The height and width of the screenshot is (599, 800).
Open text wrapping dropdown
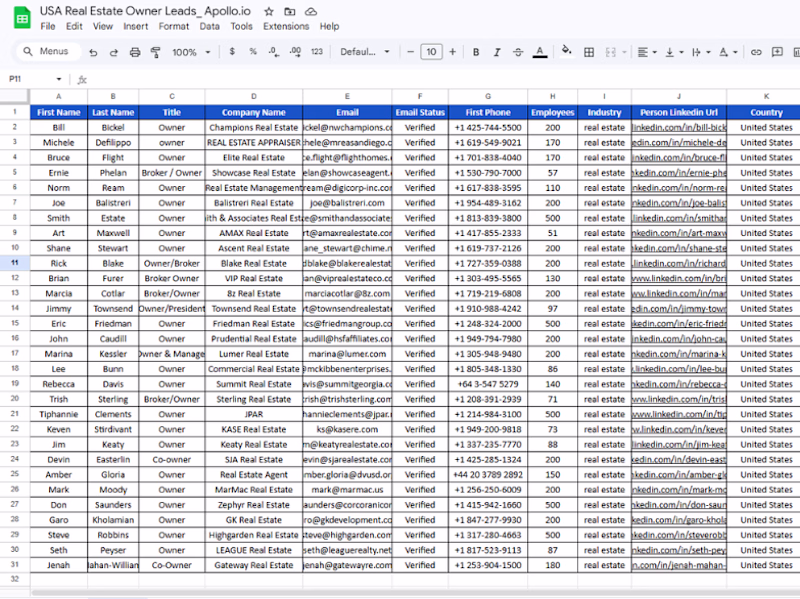coord(701,52)
